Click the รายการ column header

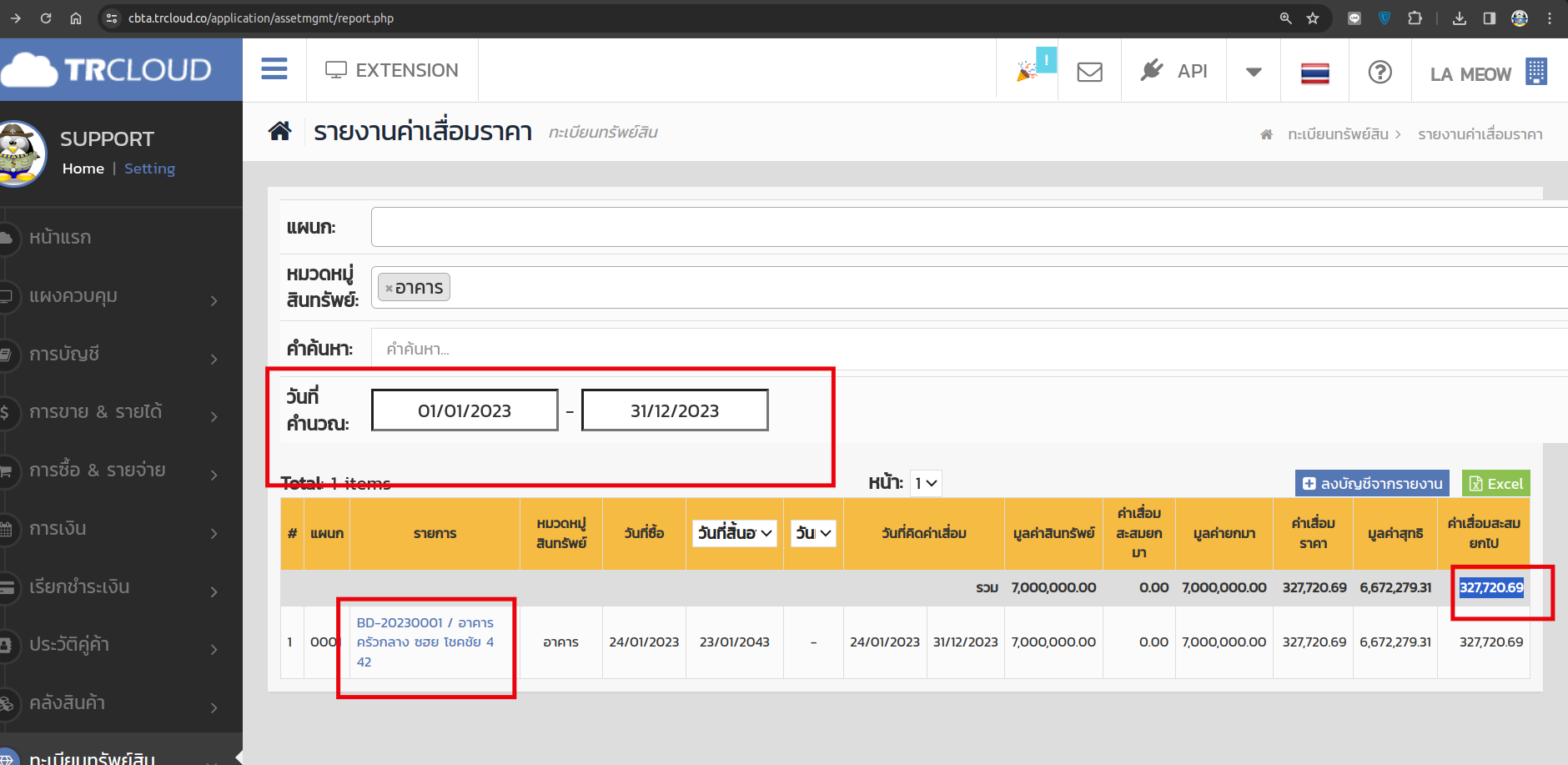point(435,534)
